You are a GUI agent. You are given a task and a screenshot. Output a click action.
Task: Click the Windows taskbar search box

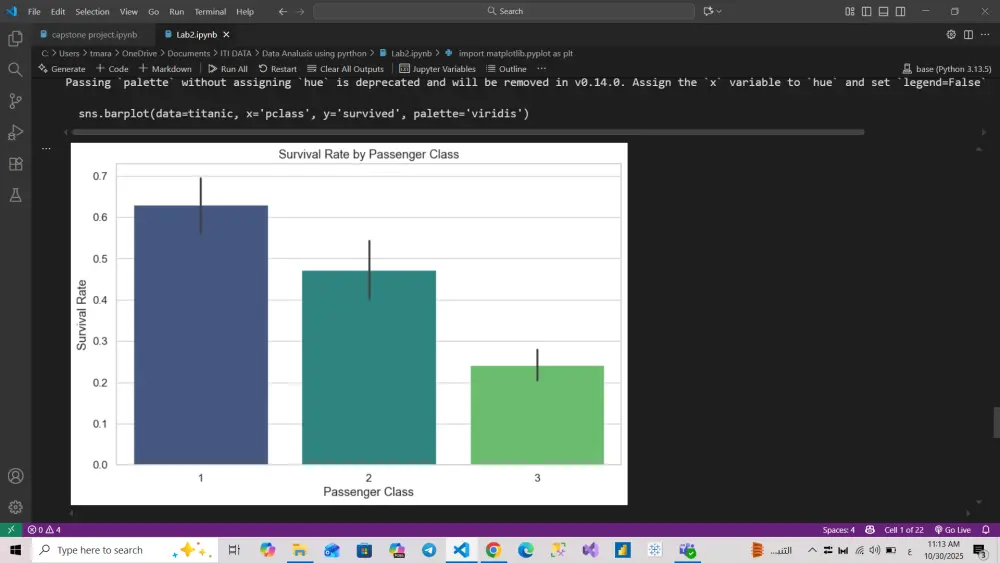(124, 550)
